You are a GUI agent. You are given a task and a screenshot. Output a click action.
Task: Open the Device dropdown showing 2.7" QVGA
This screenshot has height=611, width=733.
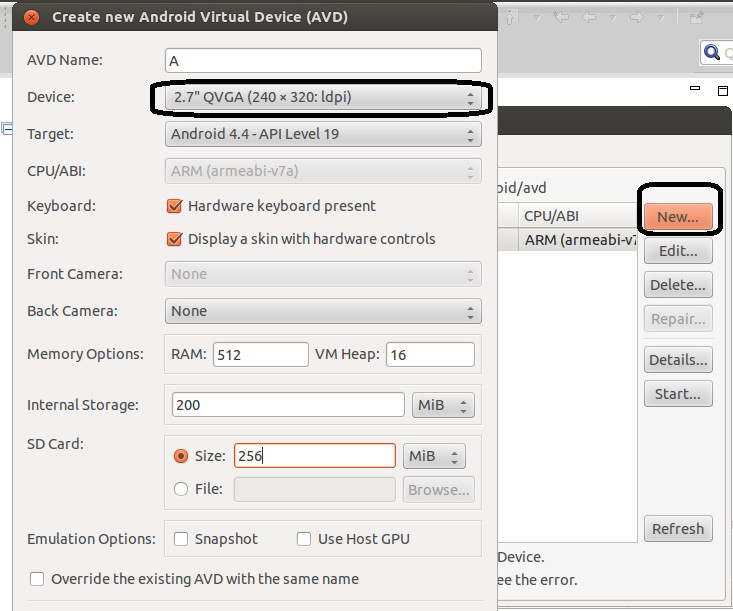323,97
